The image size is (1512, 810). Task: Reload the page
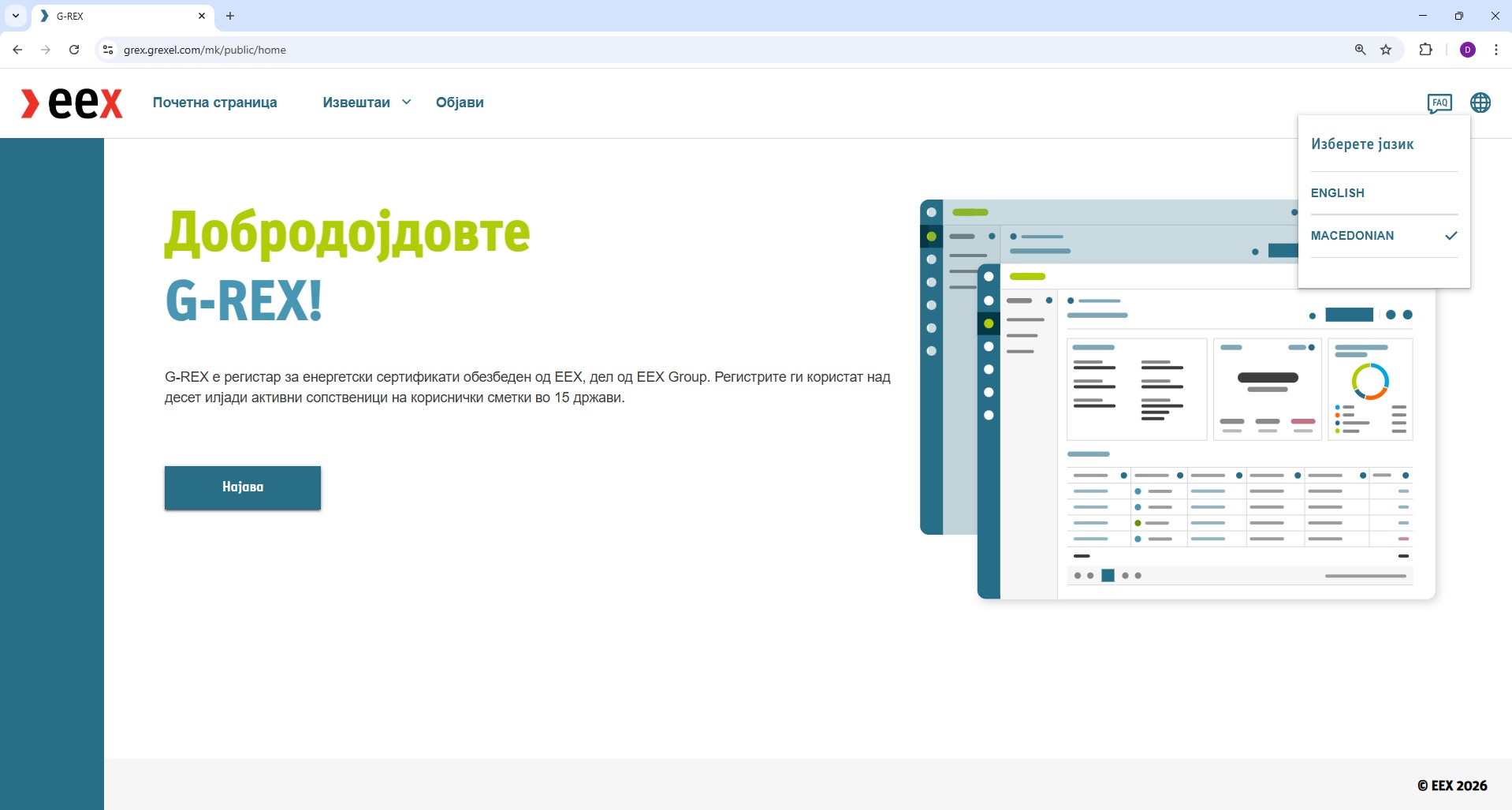(74, 50)
